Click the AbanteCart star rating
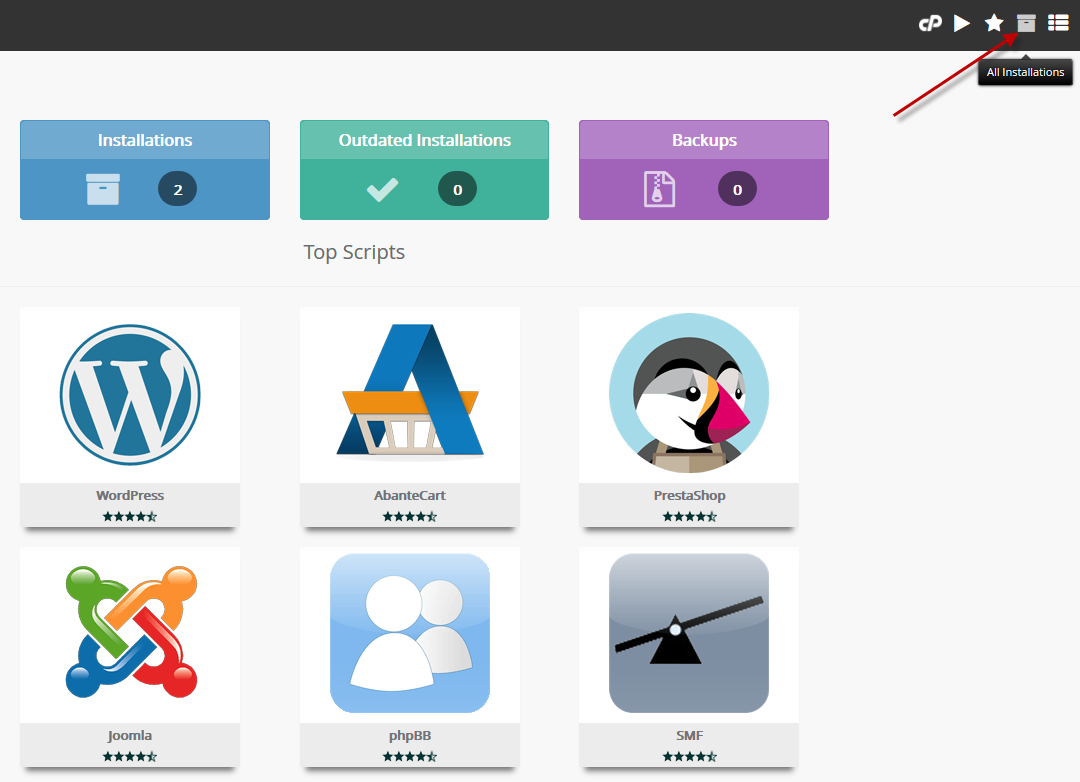 (410, 516)
